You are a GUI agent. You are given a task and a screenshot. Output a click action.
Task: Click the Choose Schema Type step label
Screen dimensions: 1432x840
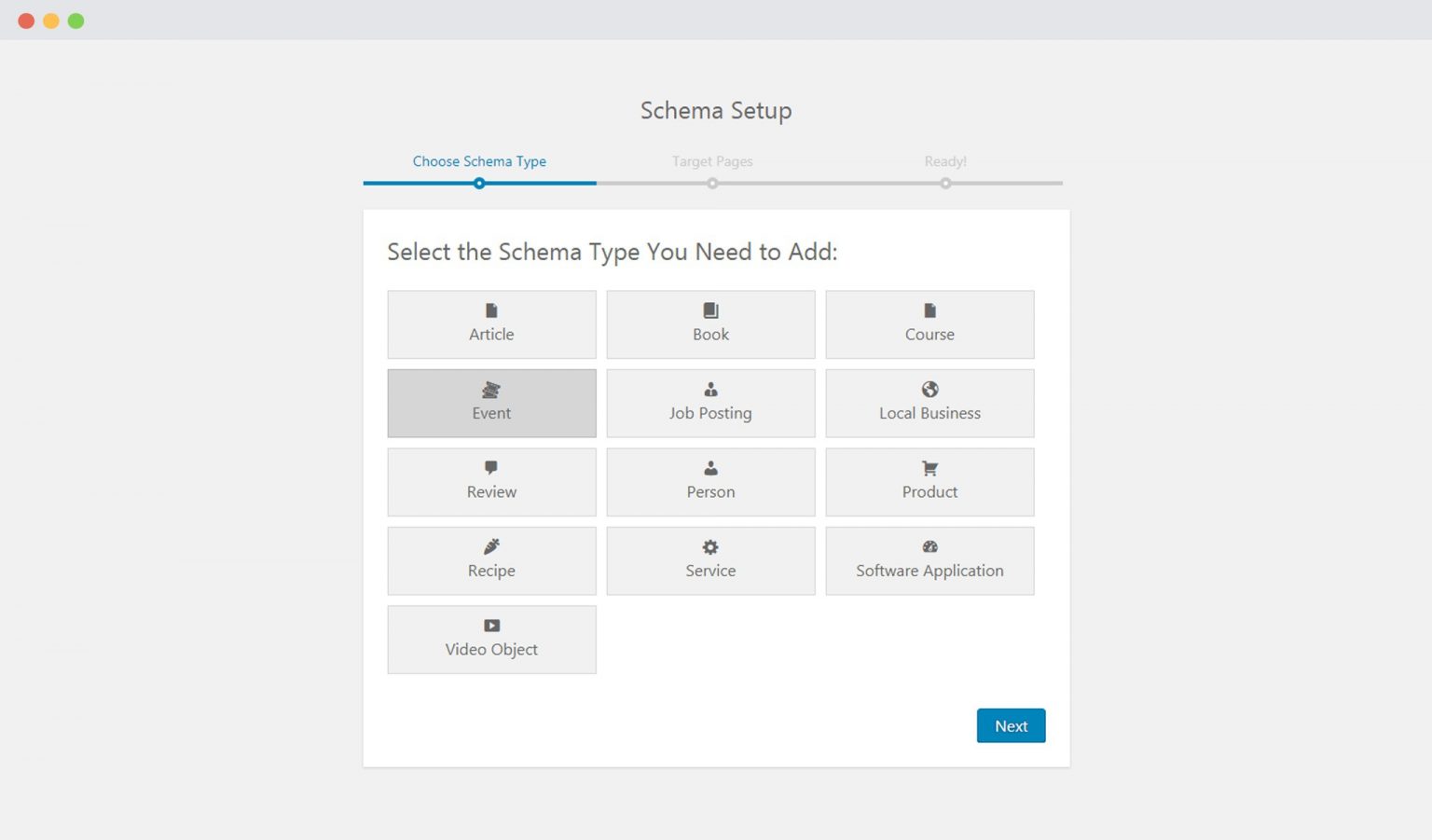point(479,161)
